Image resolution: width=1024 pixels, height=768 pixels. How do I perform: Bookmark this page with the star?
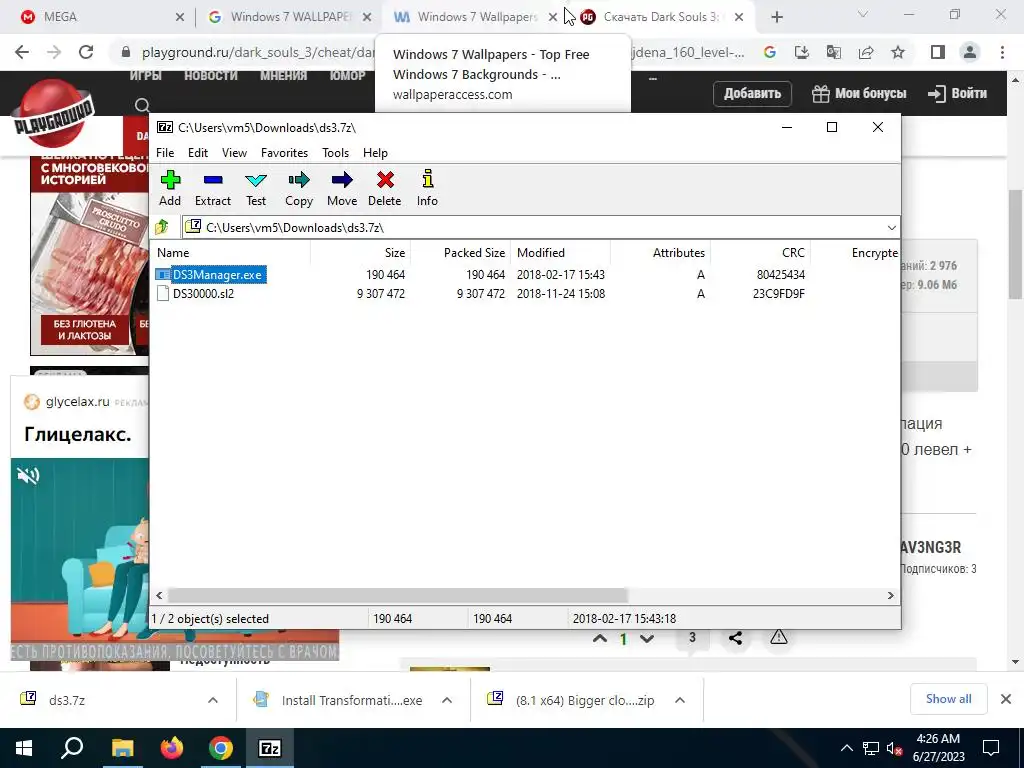point(898,52)
